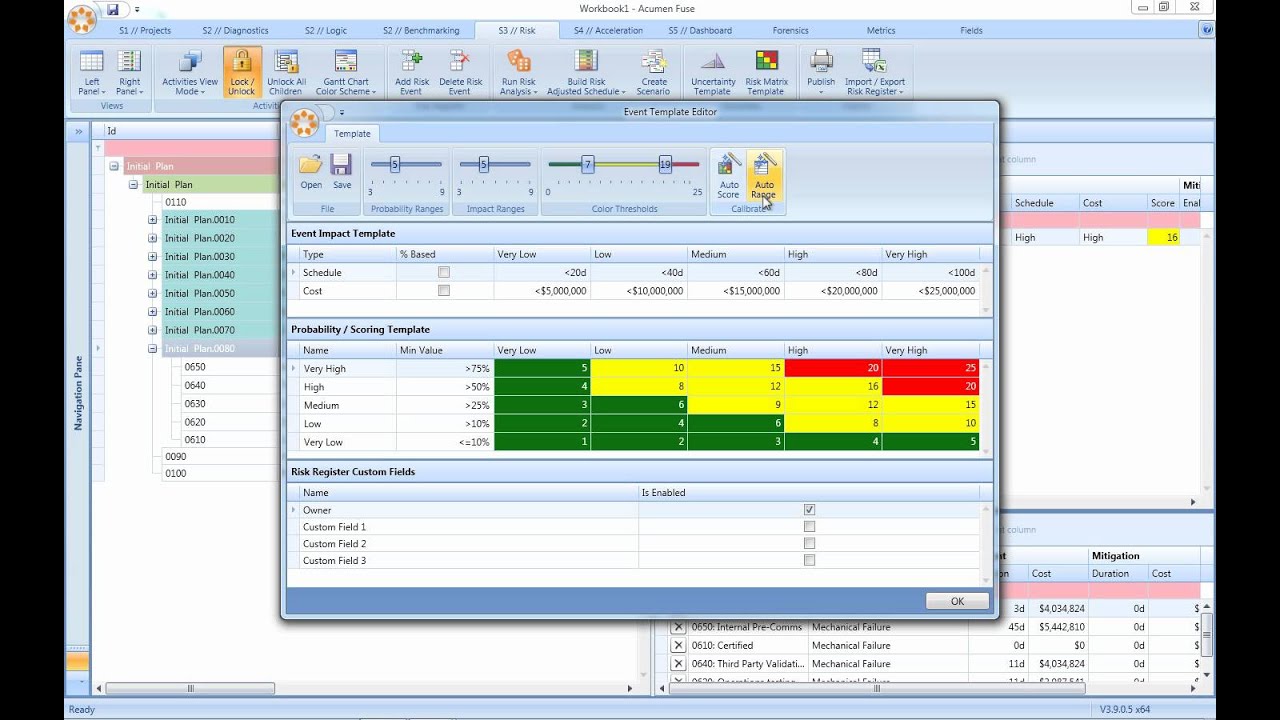Open the Right Panel menu

pyautogui.click(x=129, y=72)
